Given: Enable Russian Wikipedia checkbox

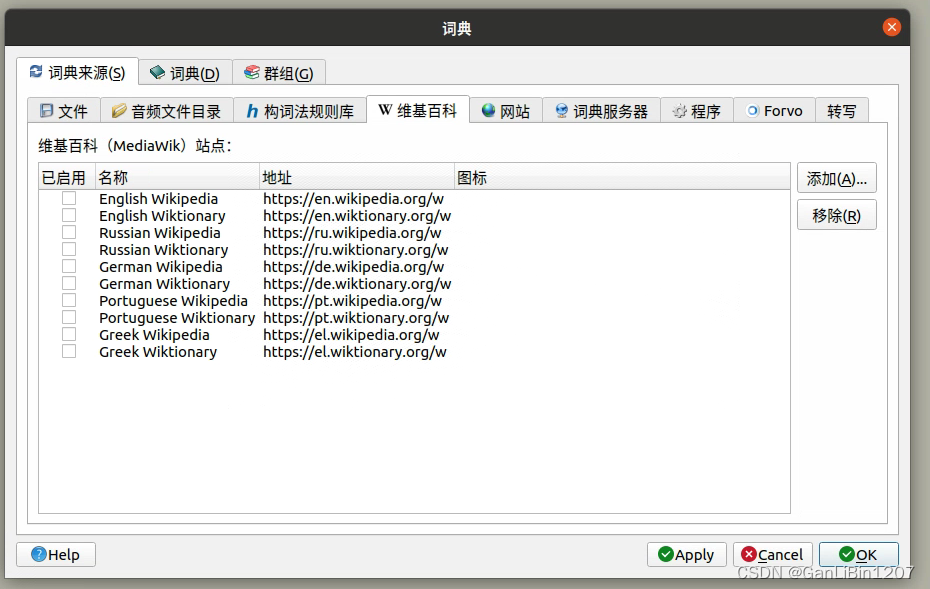Looking at the screenshot, I should (x=69, y=233).
